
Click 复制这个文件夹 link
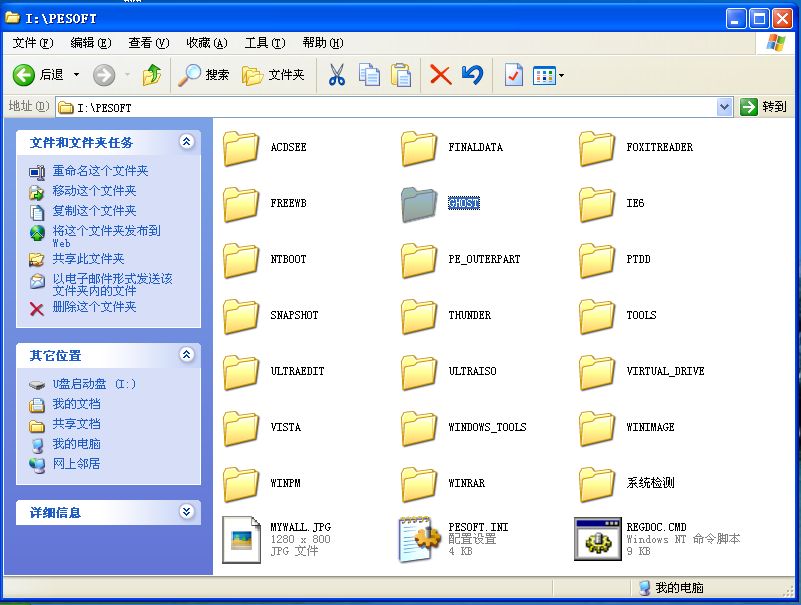[x=94, y=211]
